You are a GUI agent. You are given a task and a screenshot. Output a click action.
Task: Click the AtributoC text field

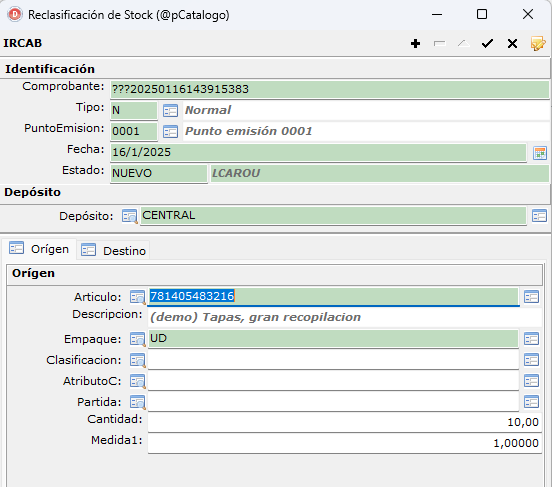pos(333,381)
